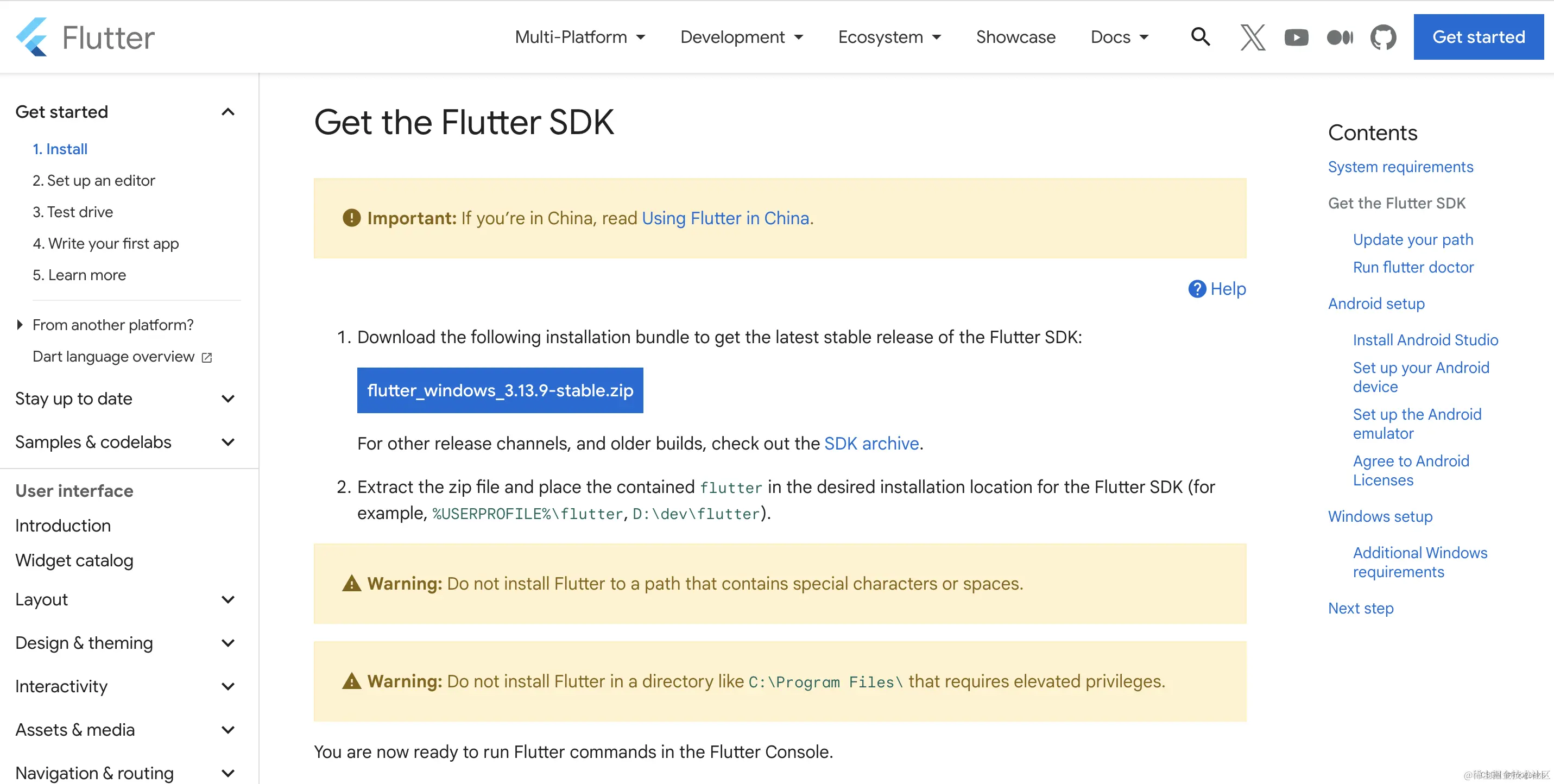The image size is (1554, 784).
Task: Expand From another platform? triangle
Action: tap(20, 325)
